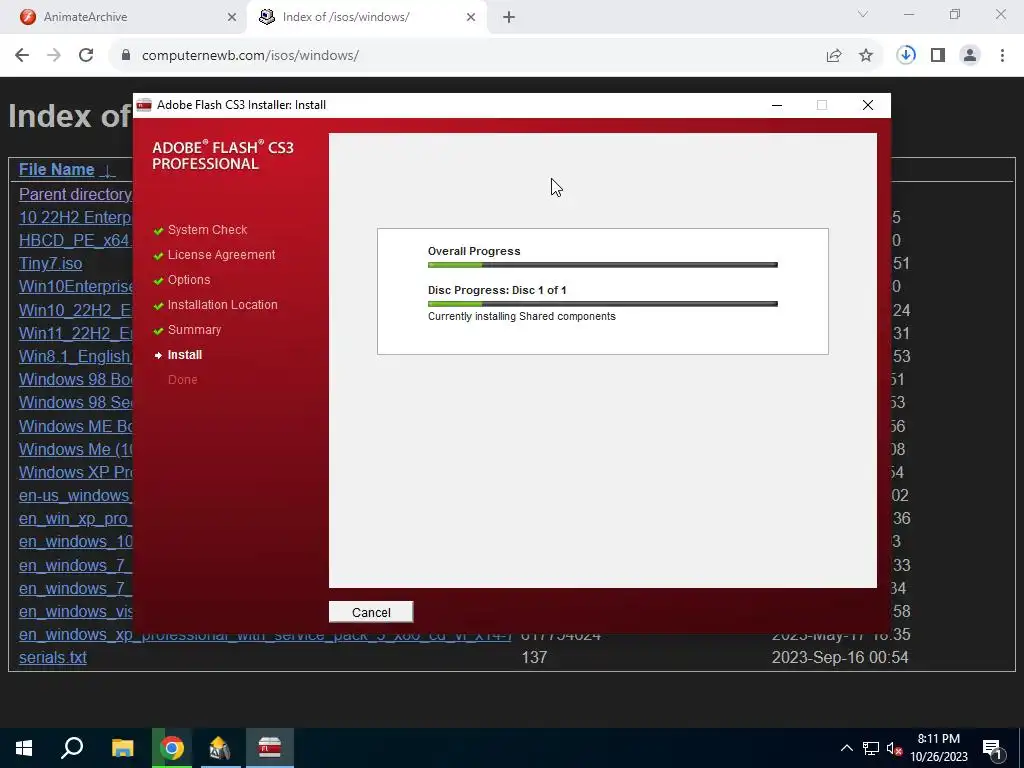The height and width of the screenshot is (768, 1024).
Task: Click serials.txt size 137
Action: [x=534, y=657]
